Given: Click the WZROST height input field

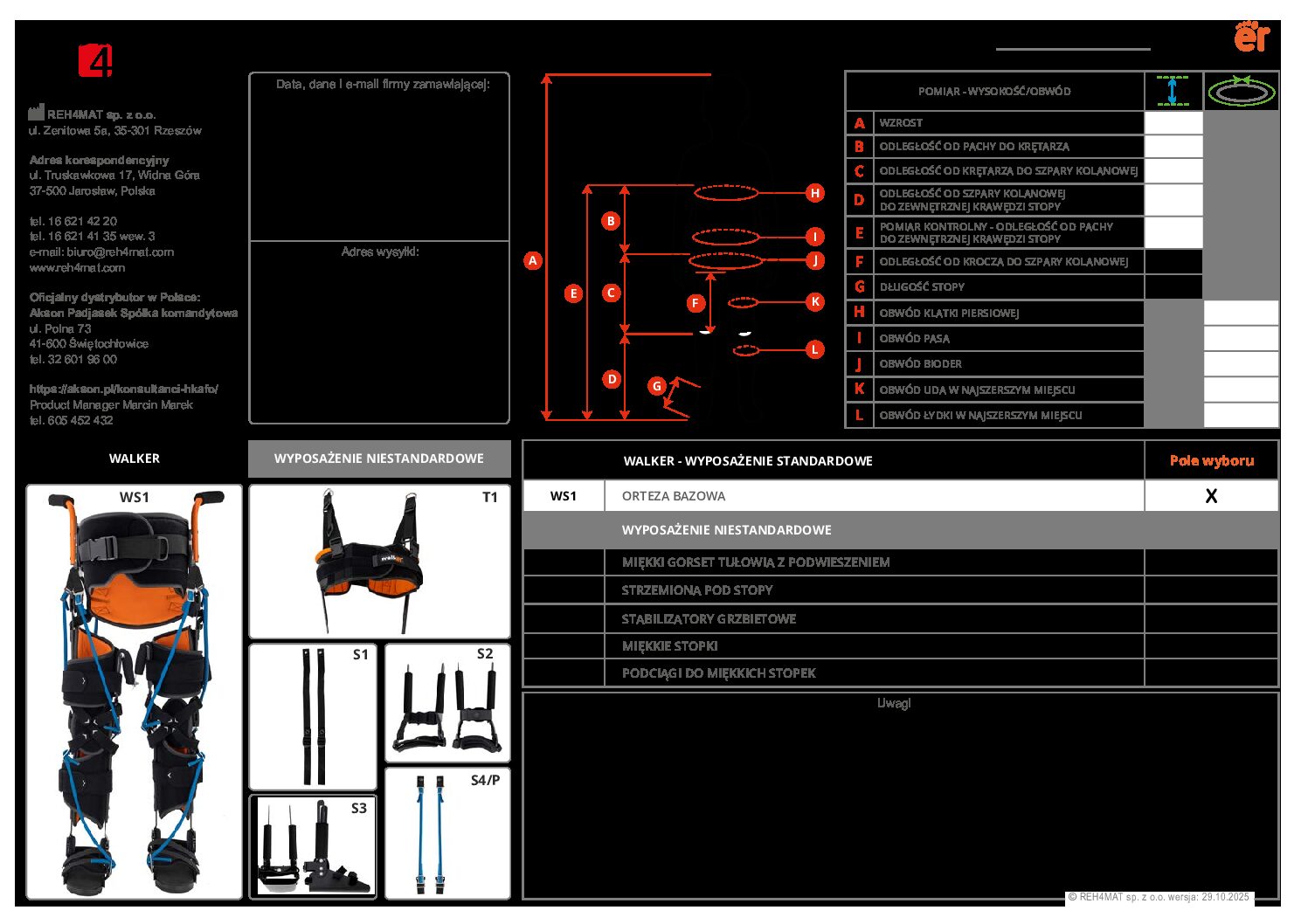Looking at the screenshot, I should click(1173, 123).
